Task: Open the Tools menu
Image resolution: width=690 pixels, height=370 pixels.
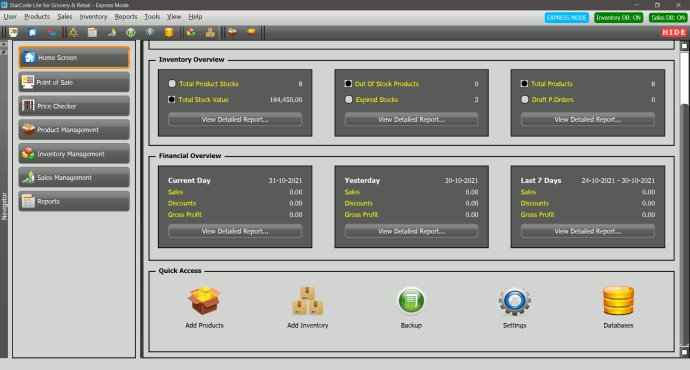Action: [x=152, y=17]
